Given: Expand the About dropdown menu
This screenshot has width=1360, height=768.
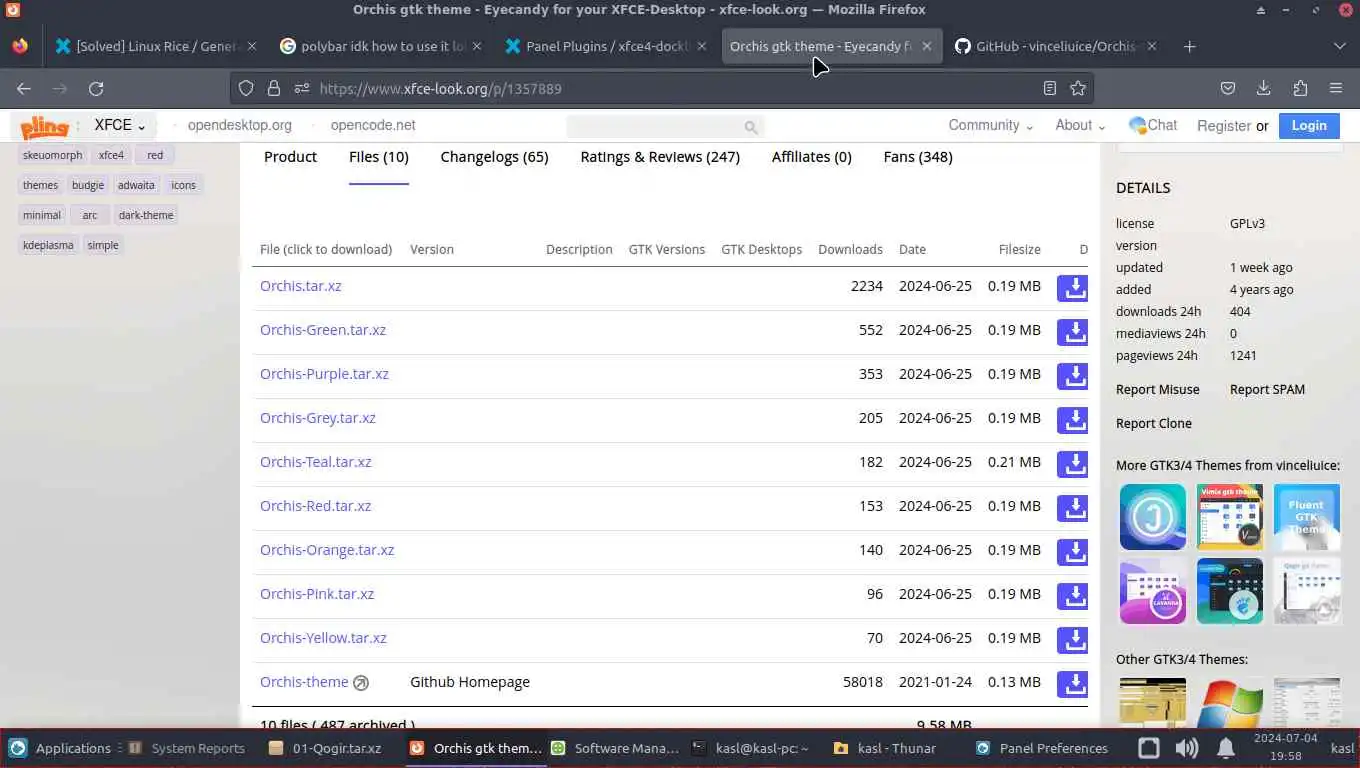Looking at the screenshot, I should pos(1080,125).
